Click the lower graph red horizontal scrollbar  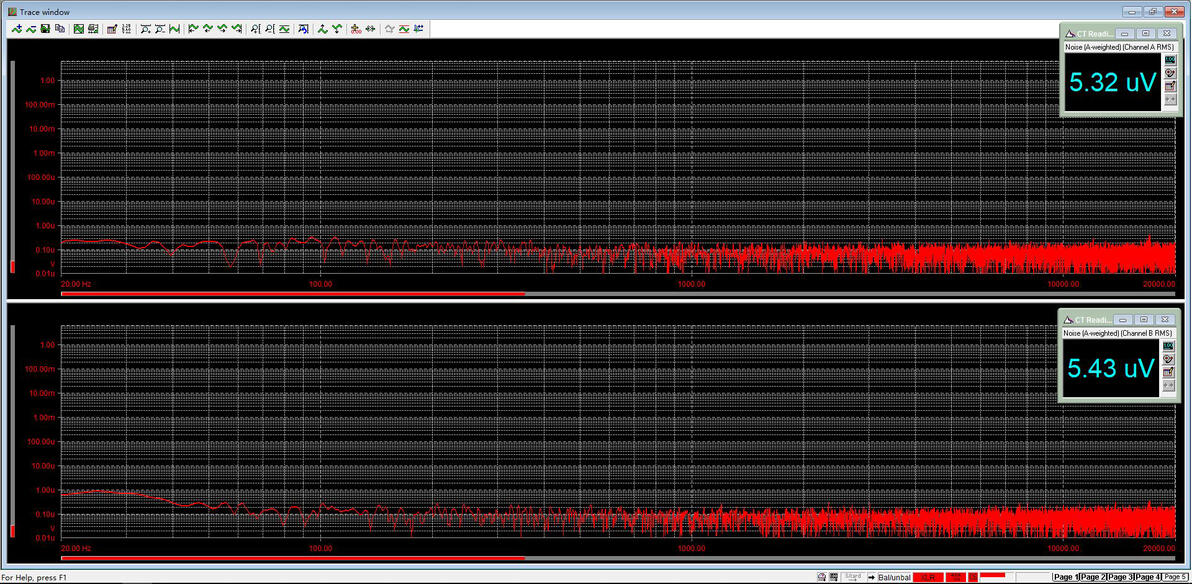293,557
